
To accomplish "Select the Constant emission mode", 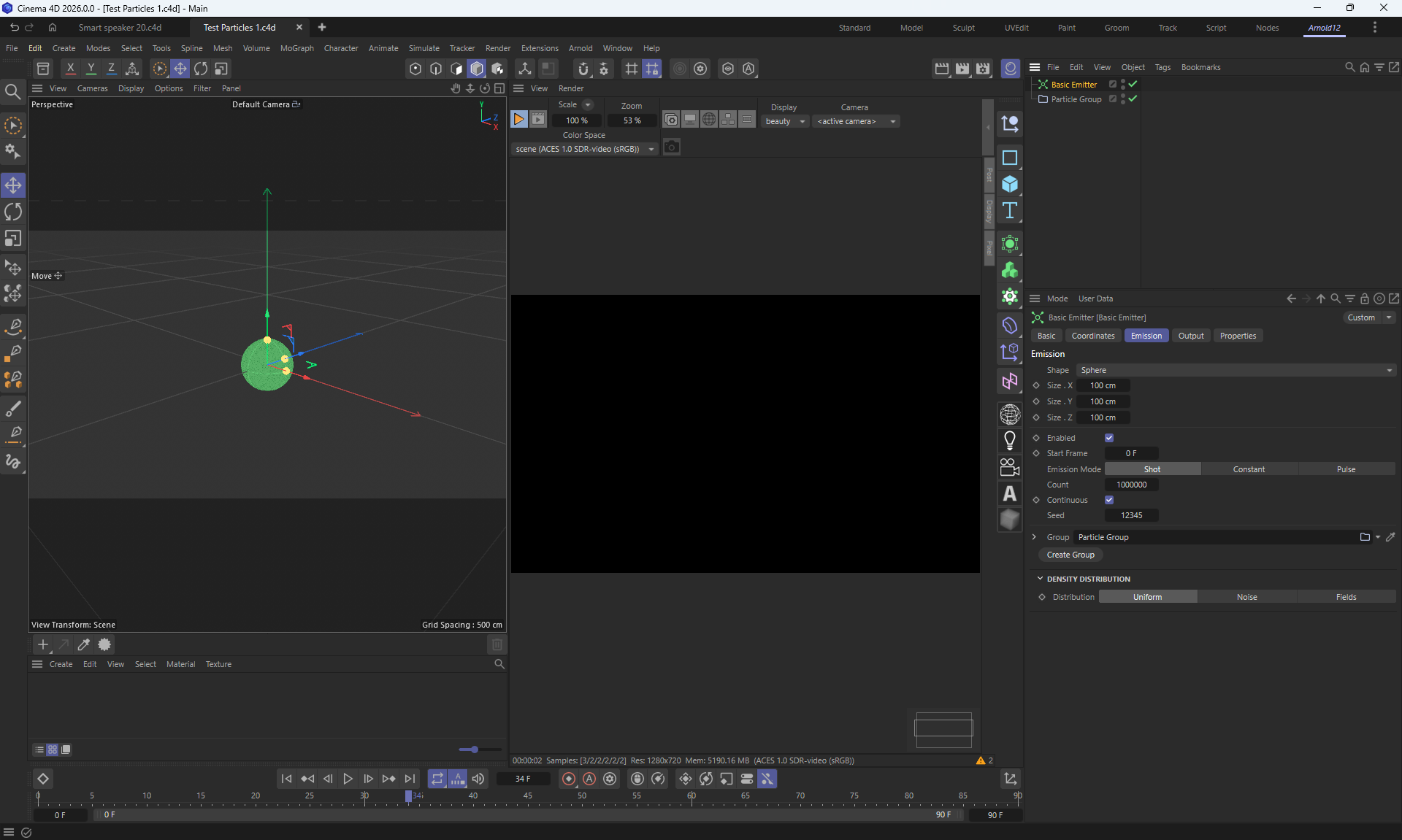I will click(1249, 469).
